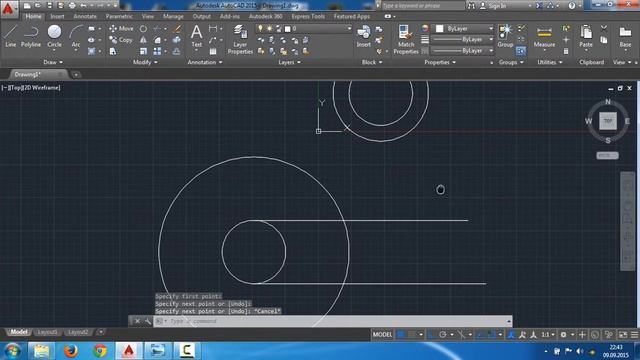The width and height of the screenshot is (640, 360).
Task: Add new drawing tab with plus button
Action: tap(76, 75)
